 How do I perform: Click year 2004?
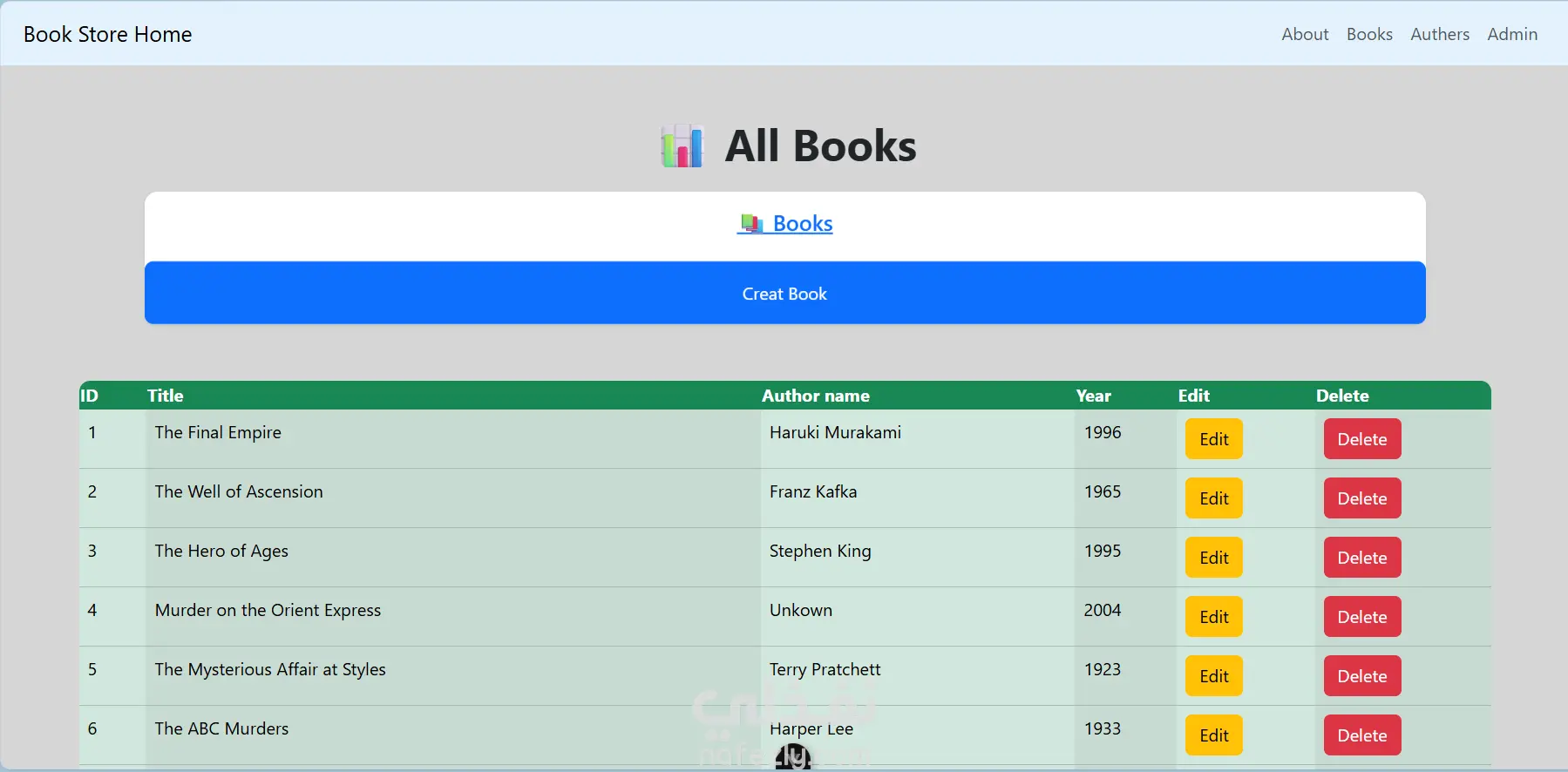(1103, 610)
